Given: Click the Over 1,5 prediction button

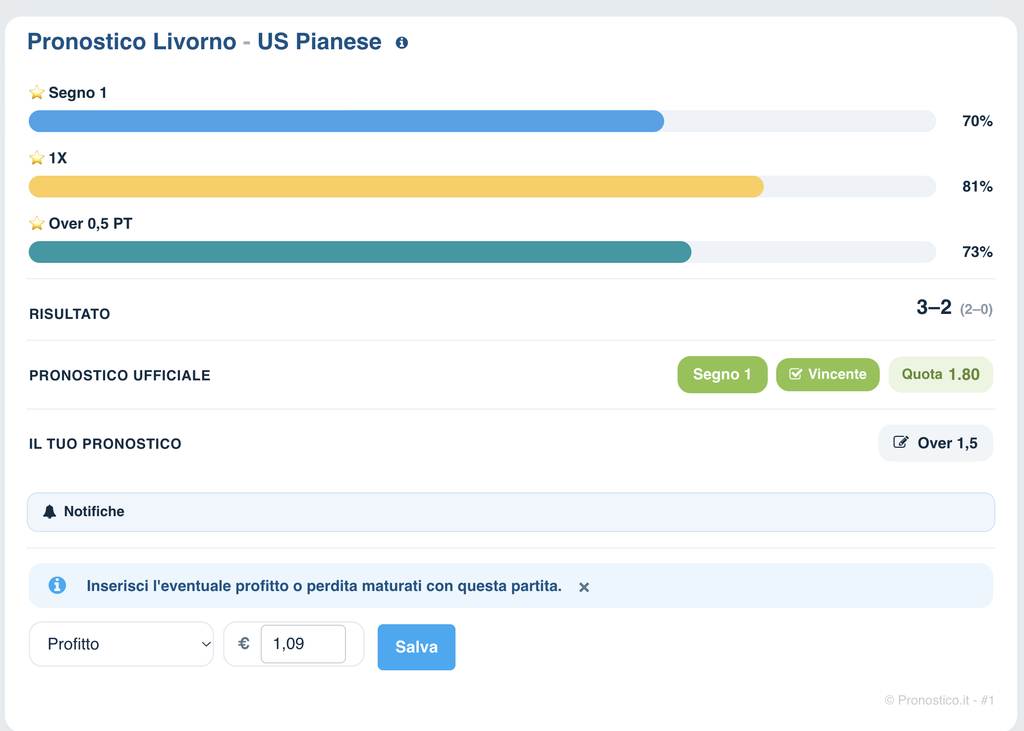Looking at the screenshot, I should (935, 443).
